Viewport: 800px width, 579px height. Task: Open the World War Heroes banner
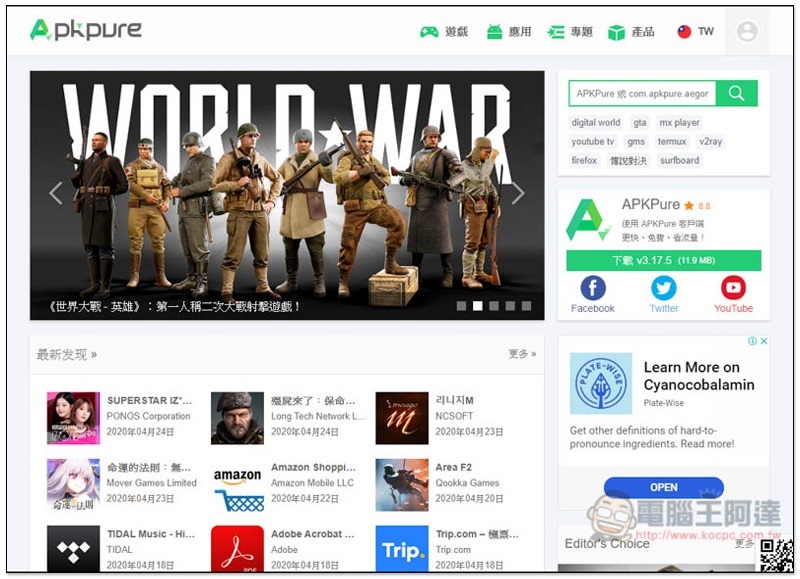tap(287, 195)
